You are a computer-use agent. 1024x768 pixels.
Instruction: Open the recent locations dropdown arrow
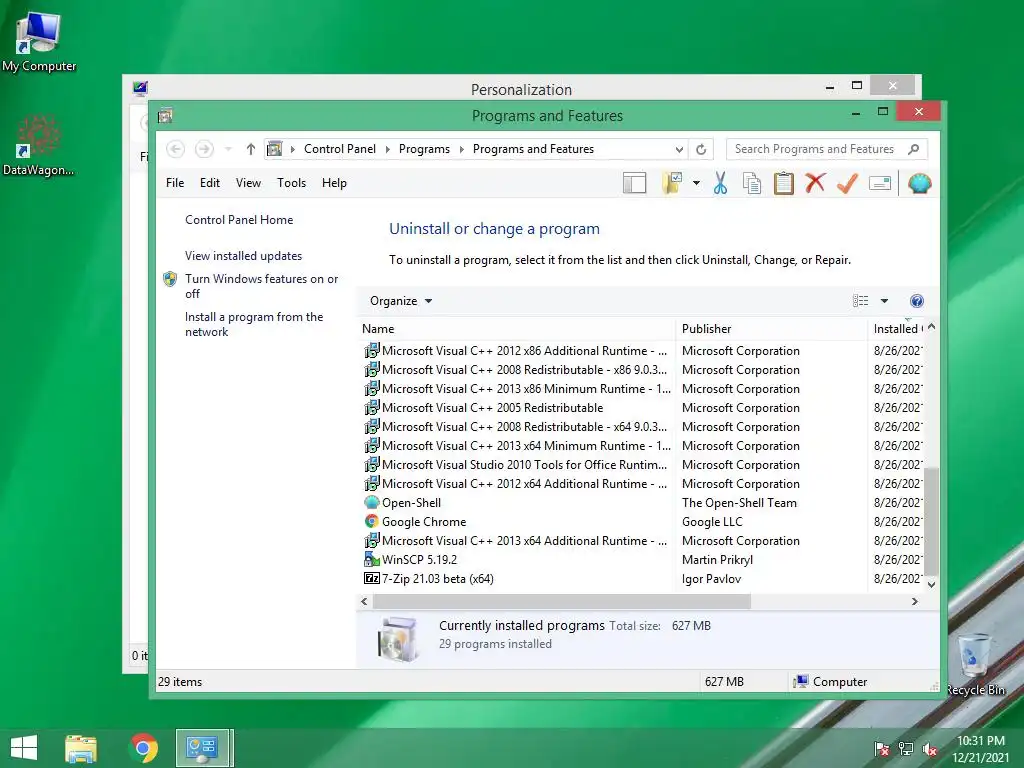pos(228,149)
